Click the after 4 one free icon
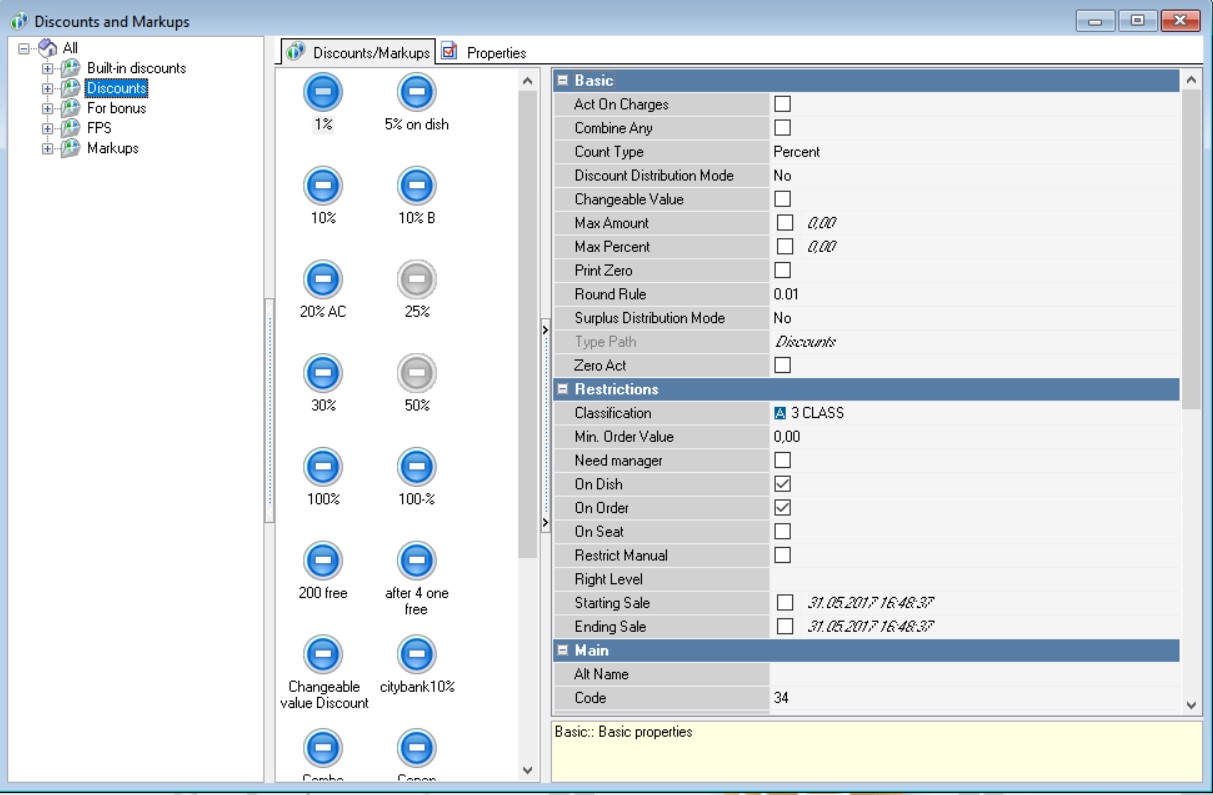The image size is (1213, 795). click(416, 561)
